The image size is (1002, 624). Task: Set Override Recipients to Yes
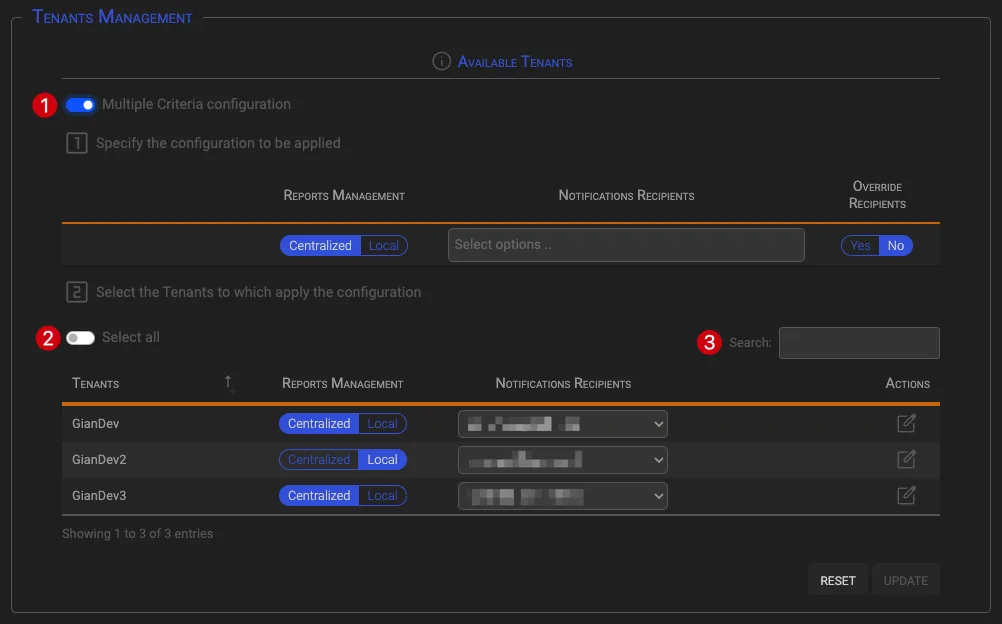point(860,246)
